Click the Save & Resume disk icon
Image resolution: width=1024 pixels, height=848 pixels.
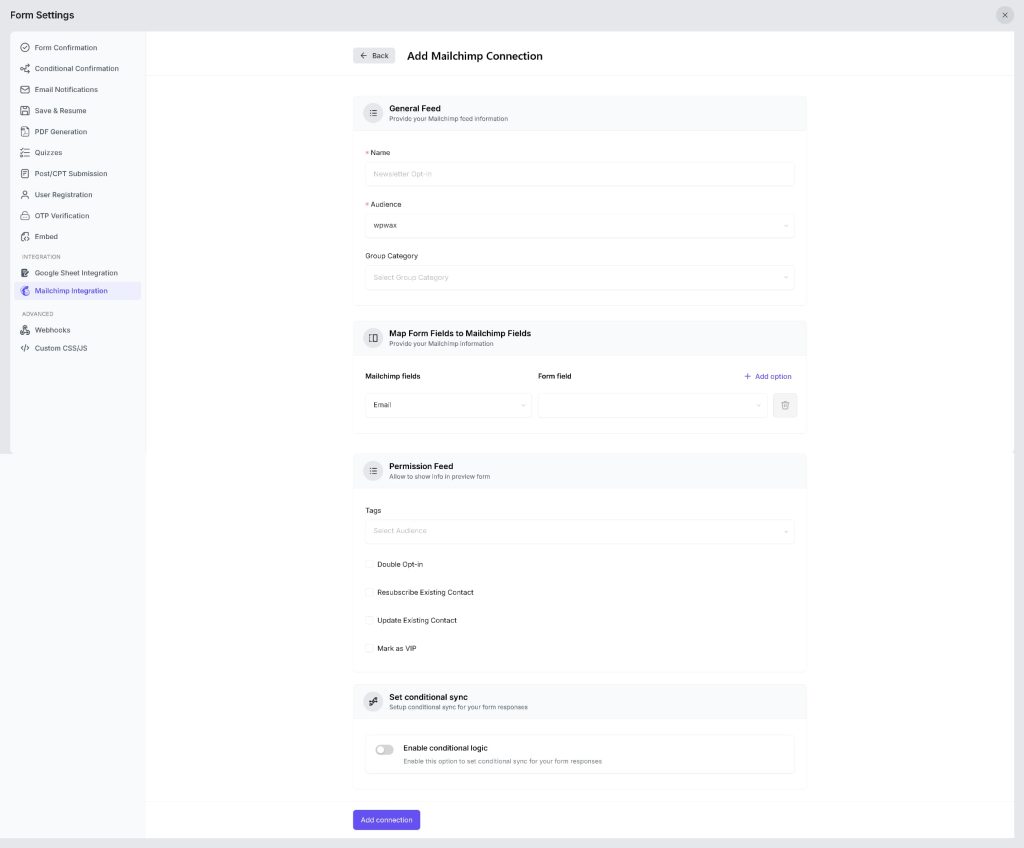(x=25, y=110)
